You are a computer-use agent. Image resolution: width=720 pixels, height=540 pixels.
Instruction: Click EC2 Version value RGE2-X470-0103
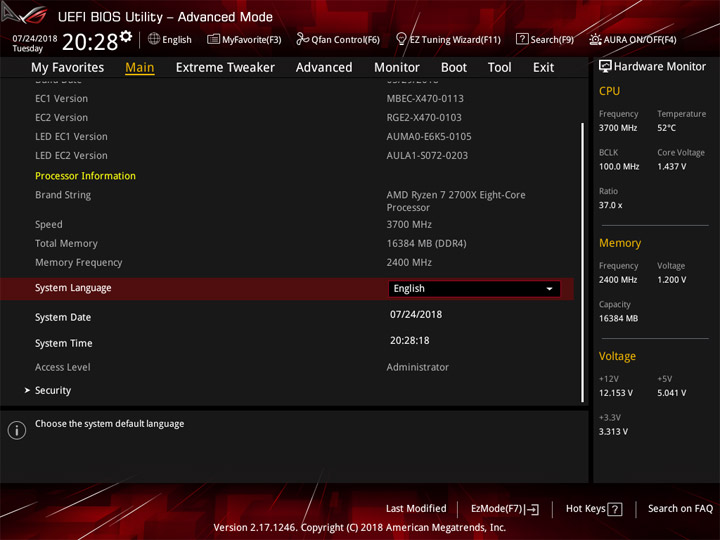click(x=424, y=118)
